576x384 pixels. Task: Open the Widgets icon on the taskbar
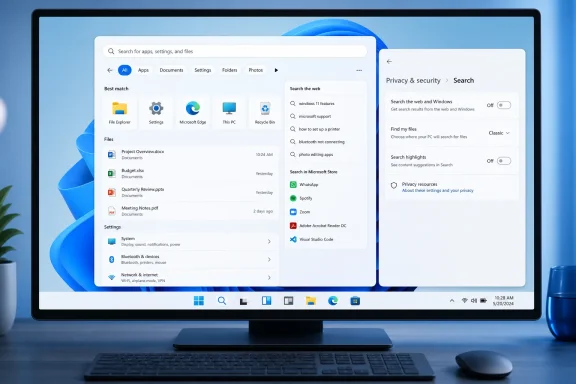pyautogui.click(x=266, y=301)
